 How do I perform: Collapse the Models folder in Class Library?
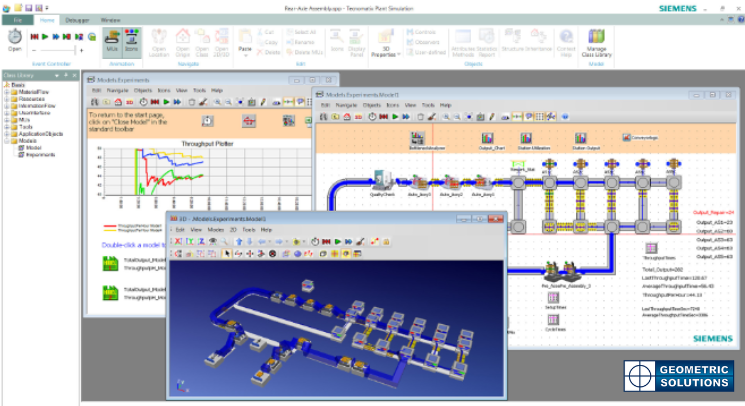[x=7, y=141]
